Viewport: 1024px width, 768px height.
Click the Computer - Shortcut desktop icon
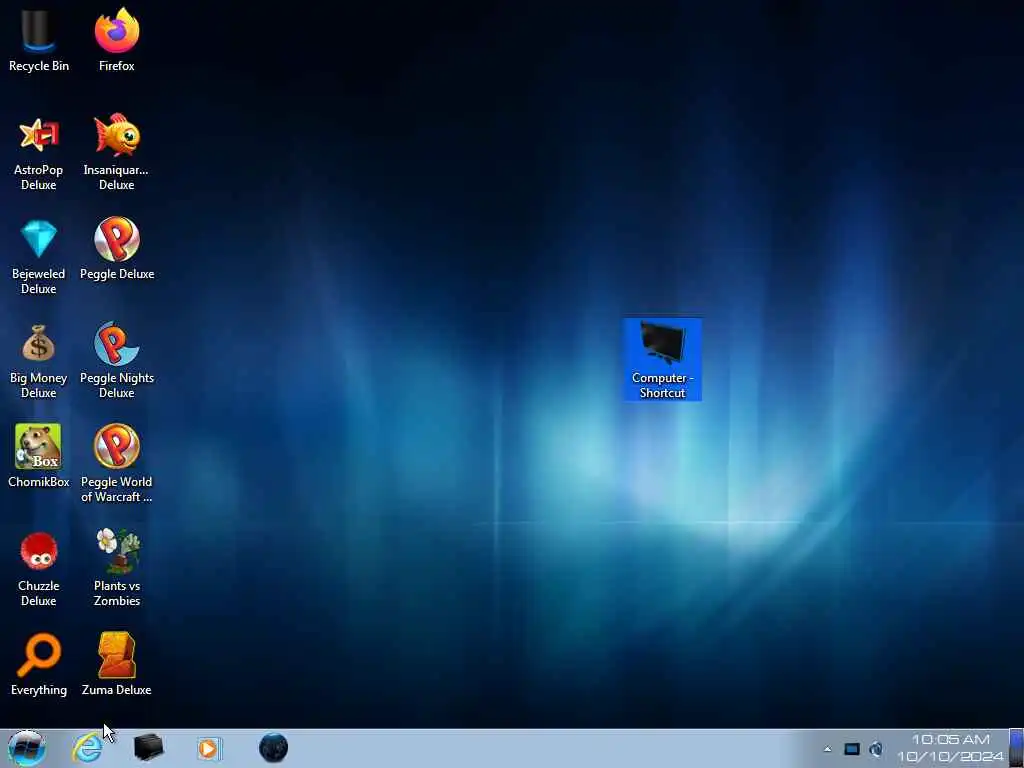pyautogui.click(x=662, y=359)
